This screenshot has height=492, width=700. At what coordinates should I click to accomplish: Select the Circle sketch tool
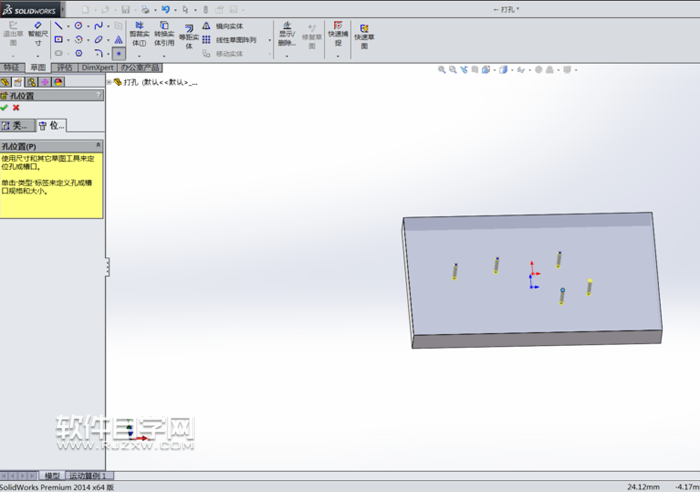(x=79, y=26)
